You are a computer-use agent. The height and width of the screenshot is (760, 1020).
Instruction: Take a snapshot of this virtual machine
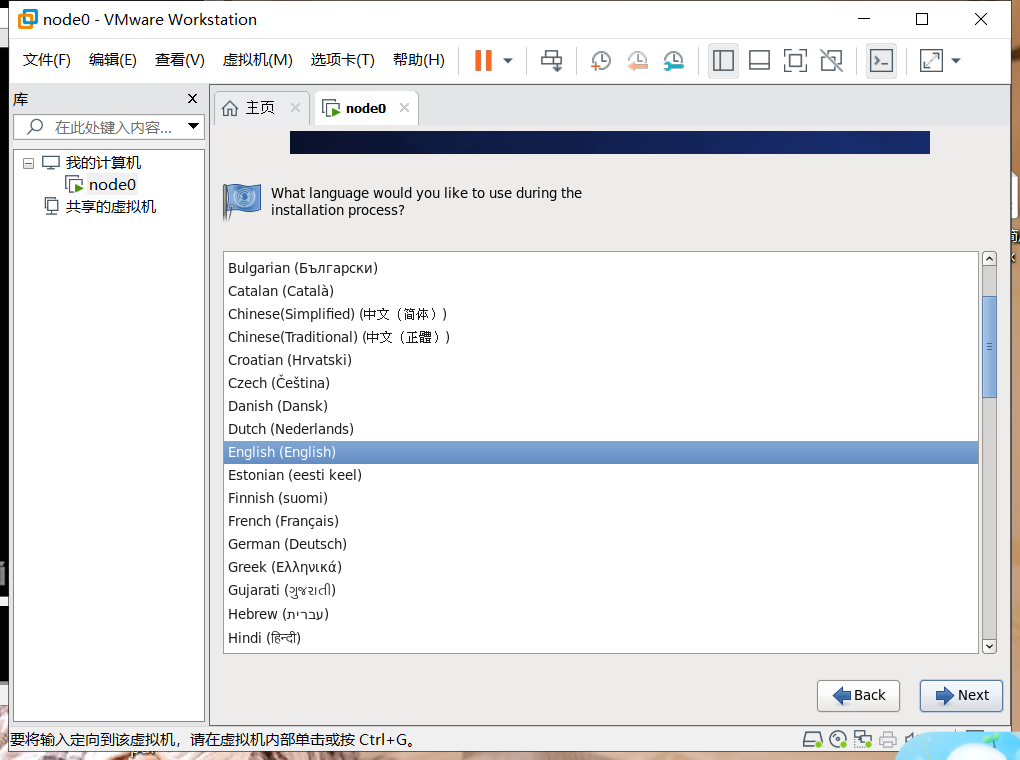(x=600, y=61)
